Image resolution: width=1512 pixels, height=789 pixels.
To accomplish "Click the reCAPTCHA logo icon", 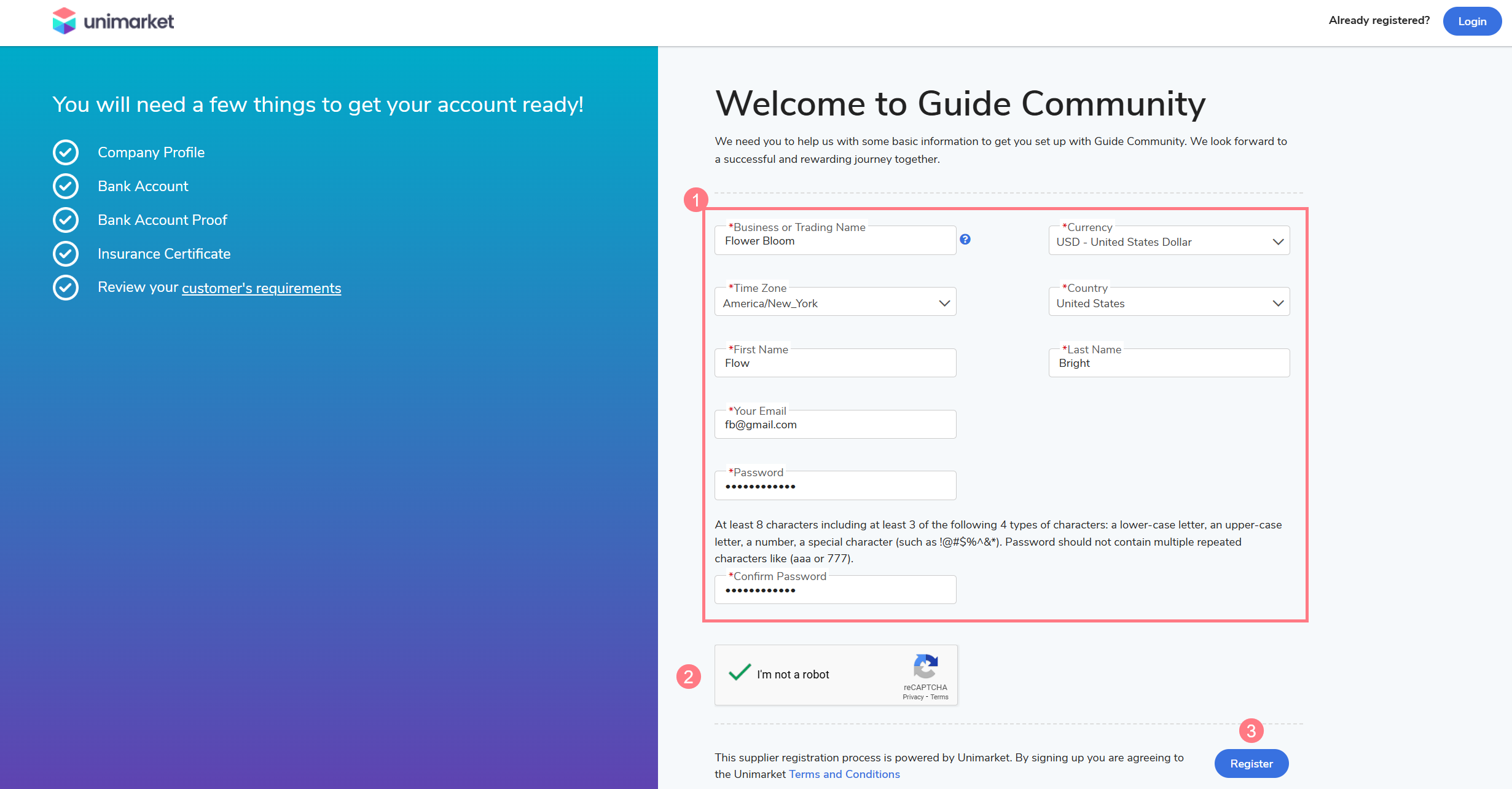I will point(925,666).
